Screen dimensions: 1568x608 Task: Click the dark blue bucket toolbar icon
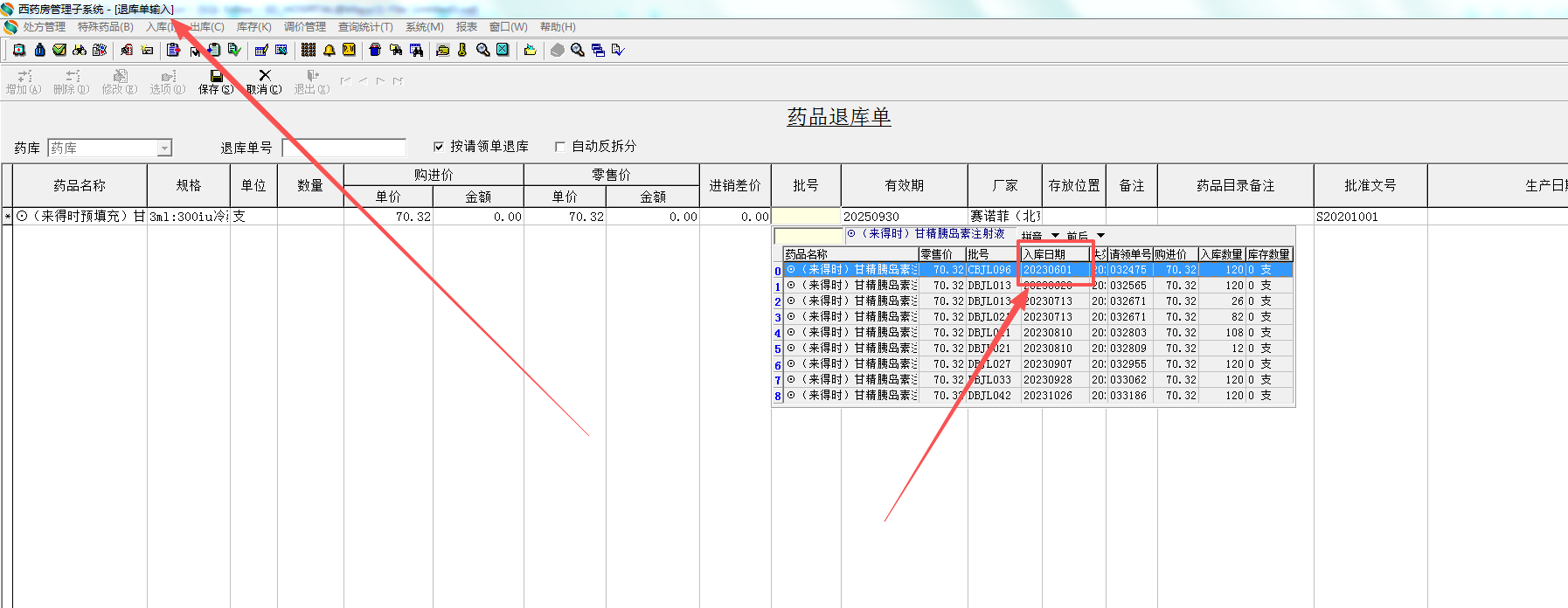pos(375,50)
